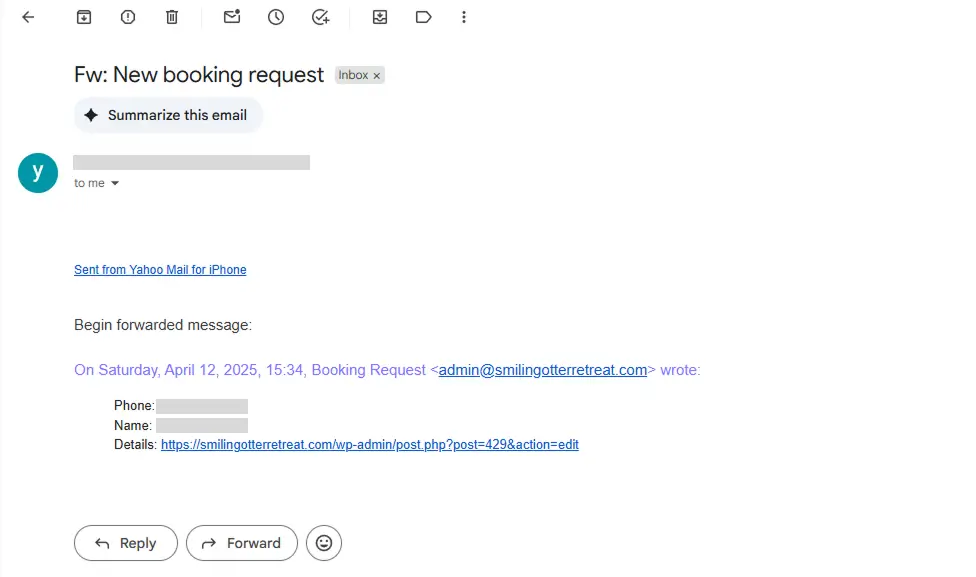This screenshot has height=577, width=976.
Task: Add an emoji reaction
Action: click(324, 543)
